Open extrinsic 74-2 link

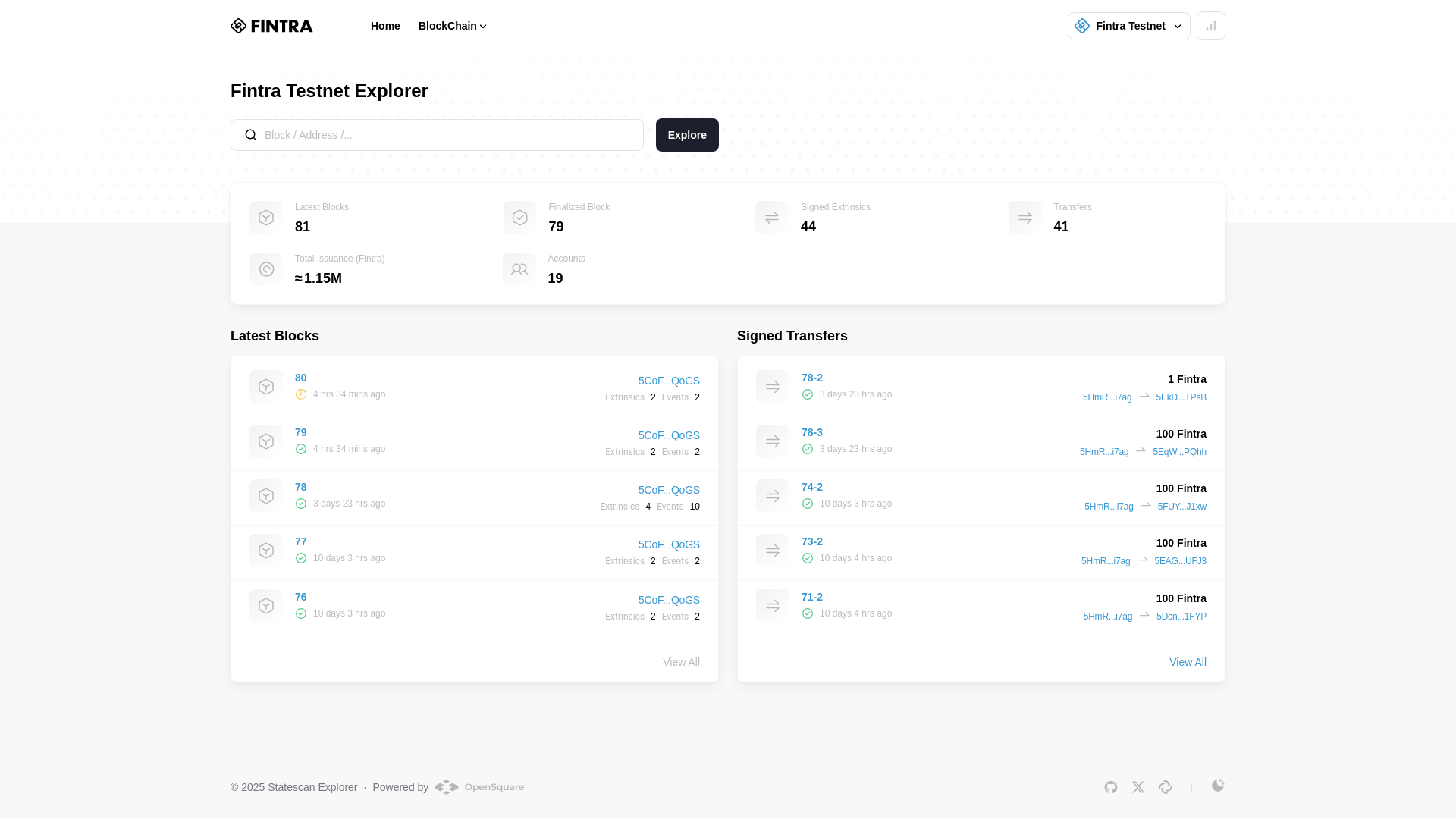click(812, 487)
